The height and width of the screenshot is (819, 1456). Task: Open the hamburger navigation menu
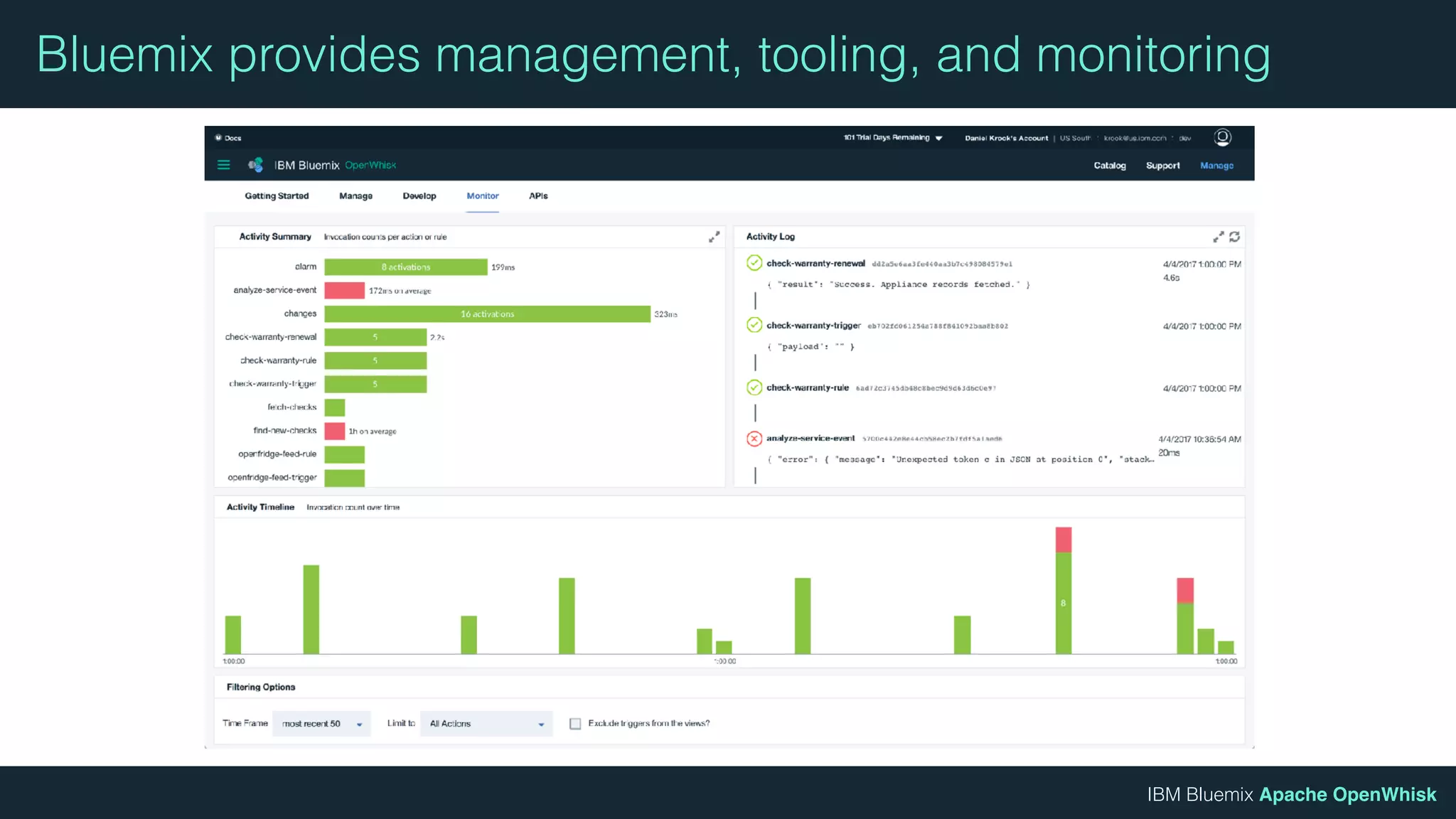point(223,165)
